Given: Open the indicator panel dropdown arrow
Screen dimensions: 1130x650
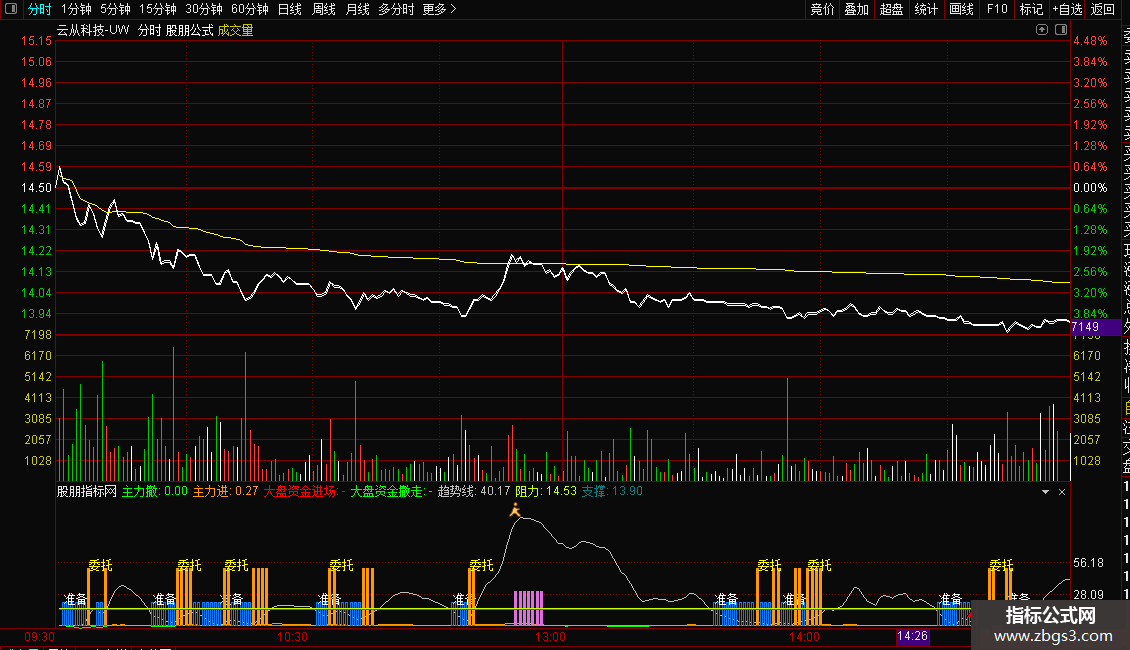Looking at the screenshot, I should pyautogui.click(x=1045, y=492).
